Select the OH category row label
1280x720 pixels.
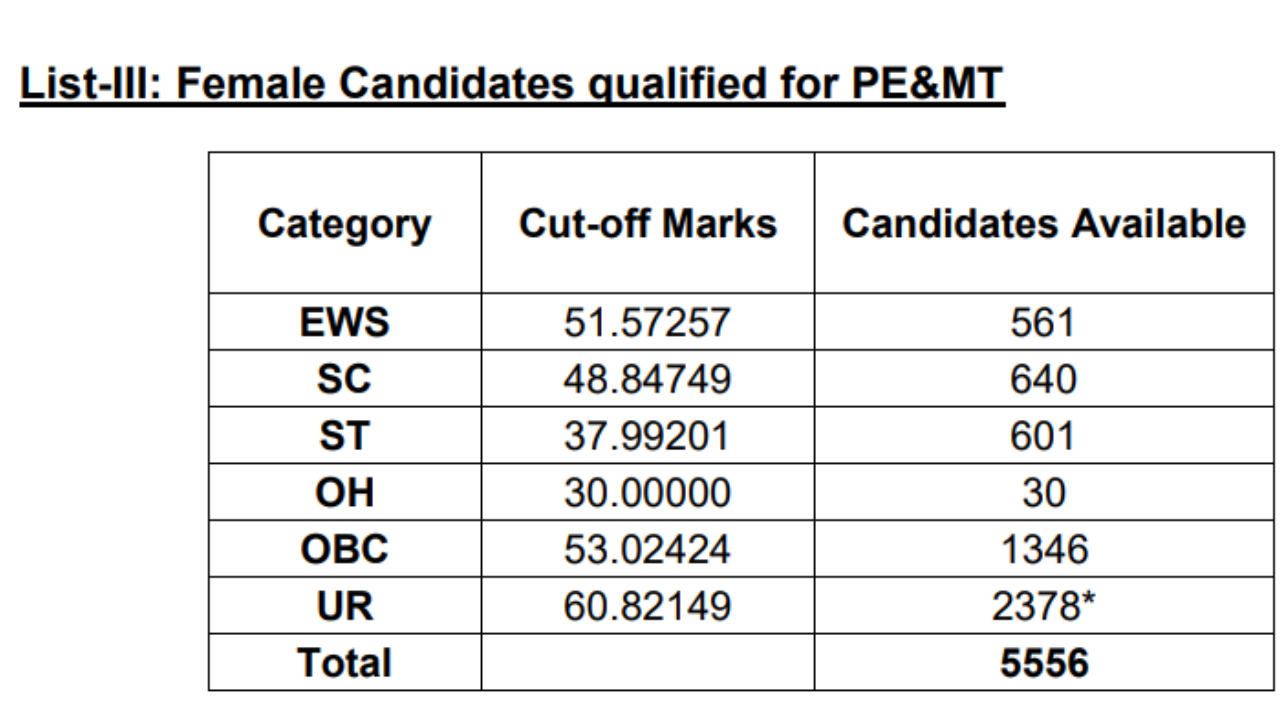pyautogui.click(x=344, y=493)
